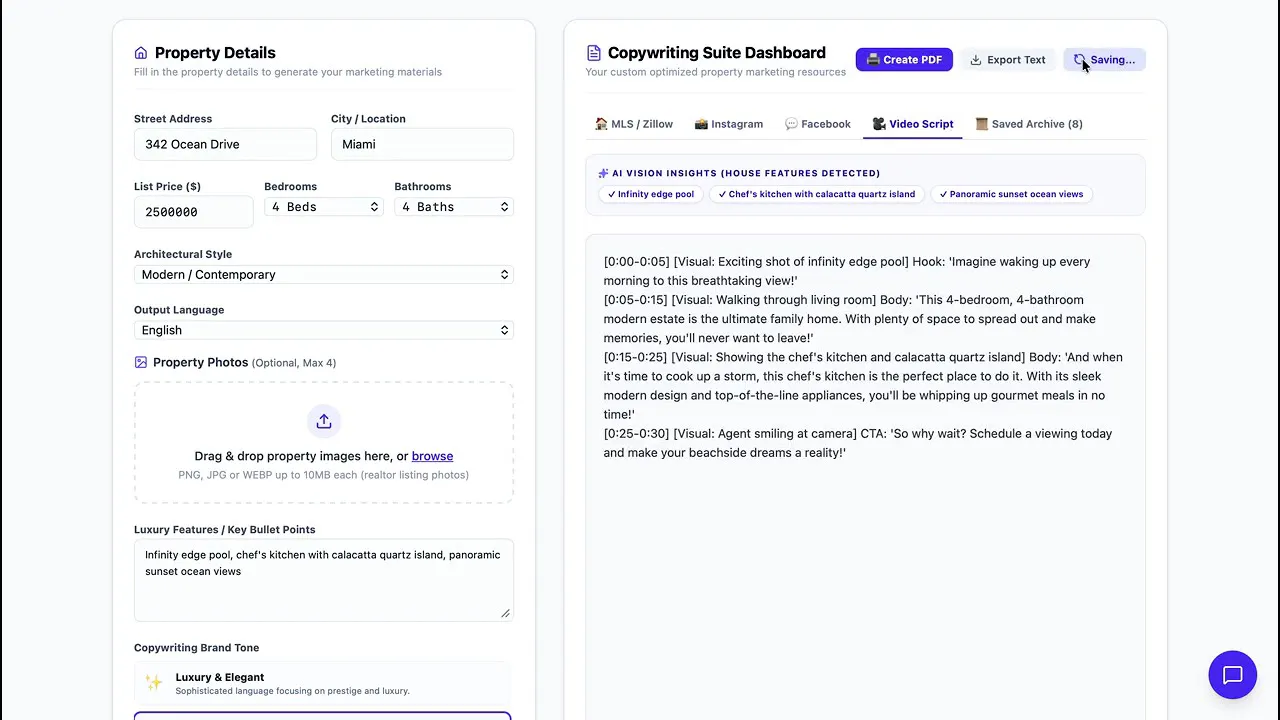Screen dimensions: 1280x720
Task: Click the browse link in the dropzone
Action: (432, 456)
